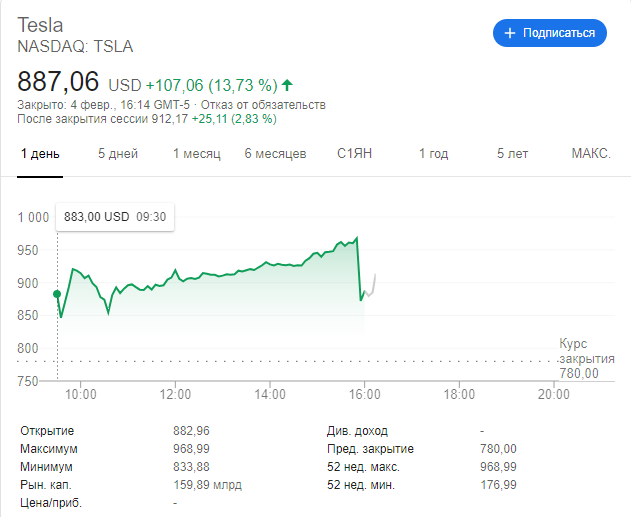Click the Рын. кап. row value 159,89 млрд
The image size is (631, 517).
(208, 485)
